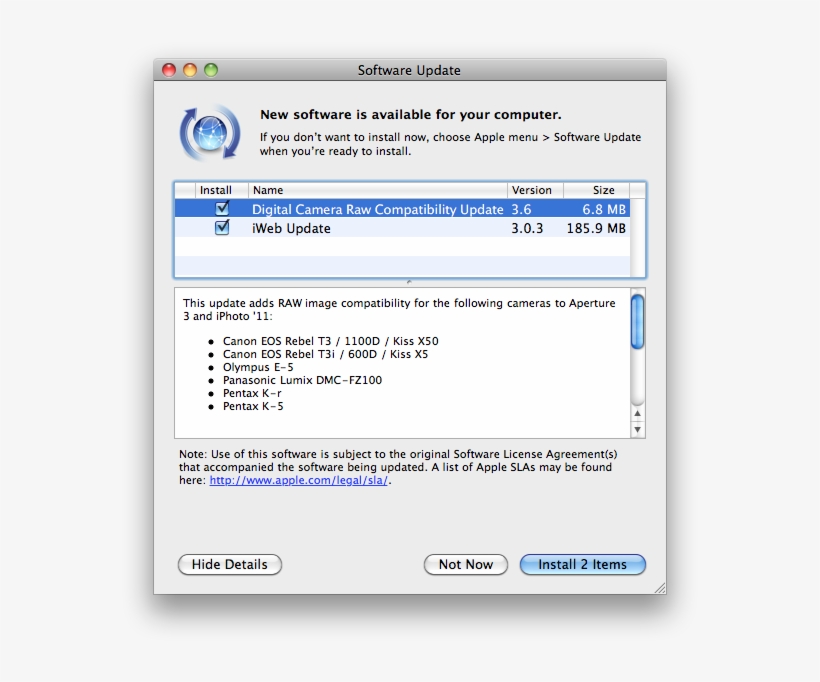
Task: Click the Olympus E-5 entry
Action: point(258,367)
